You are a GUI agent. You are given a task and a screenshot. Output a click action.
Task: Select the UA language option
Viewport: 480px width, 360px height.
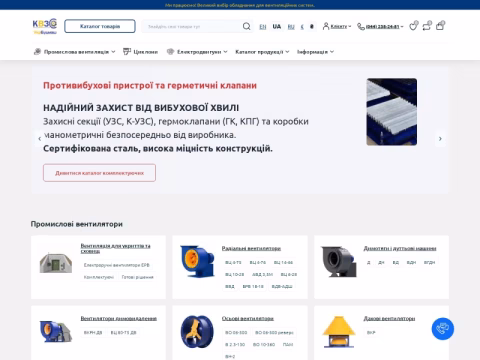(x=277, y=26)
